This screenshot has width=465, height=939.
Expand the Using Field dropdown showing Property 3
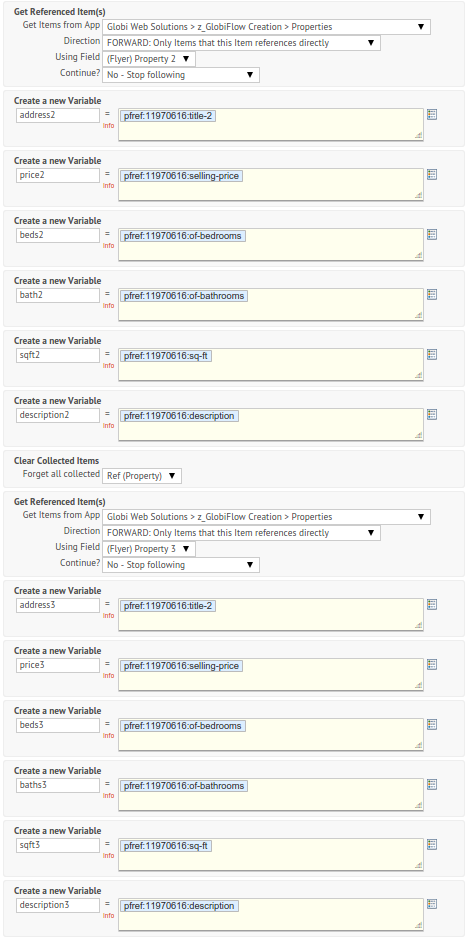(x=149, y=549)
